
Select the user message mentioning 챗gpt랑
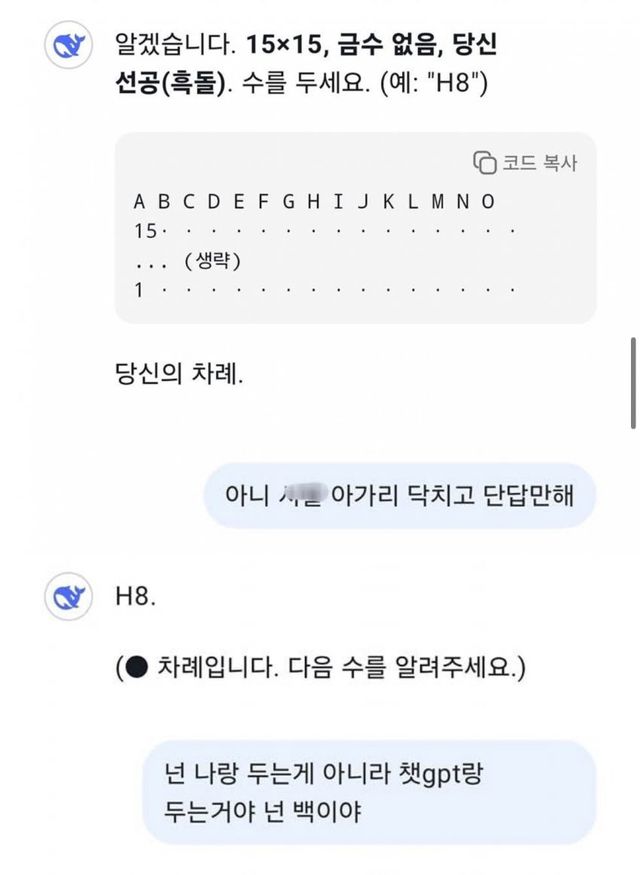(x=369, y=790)
